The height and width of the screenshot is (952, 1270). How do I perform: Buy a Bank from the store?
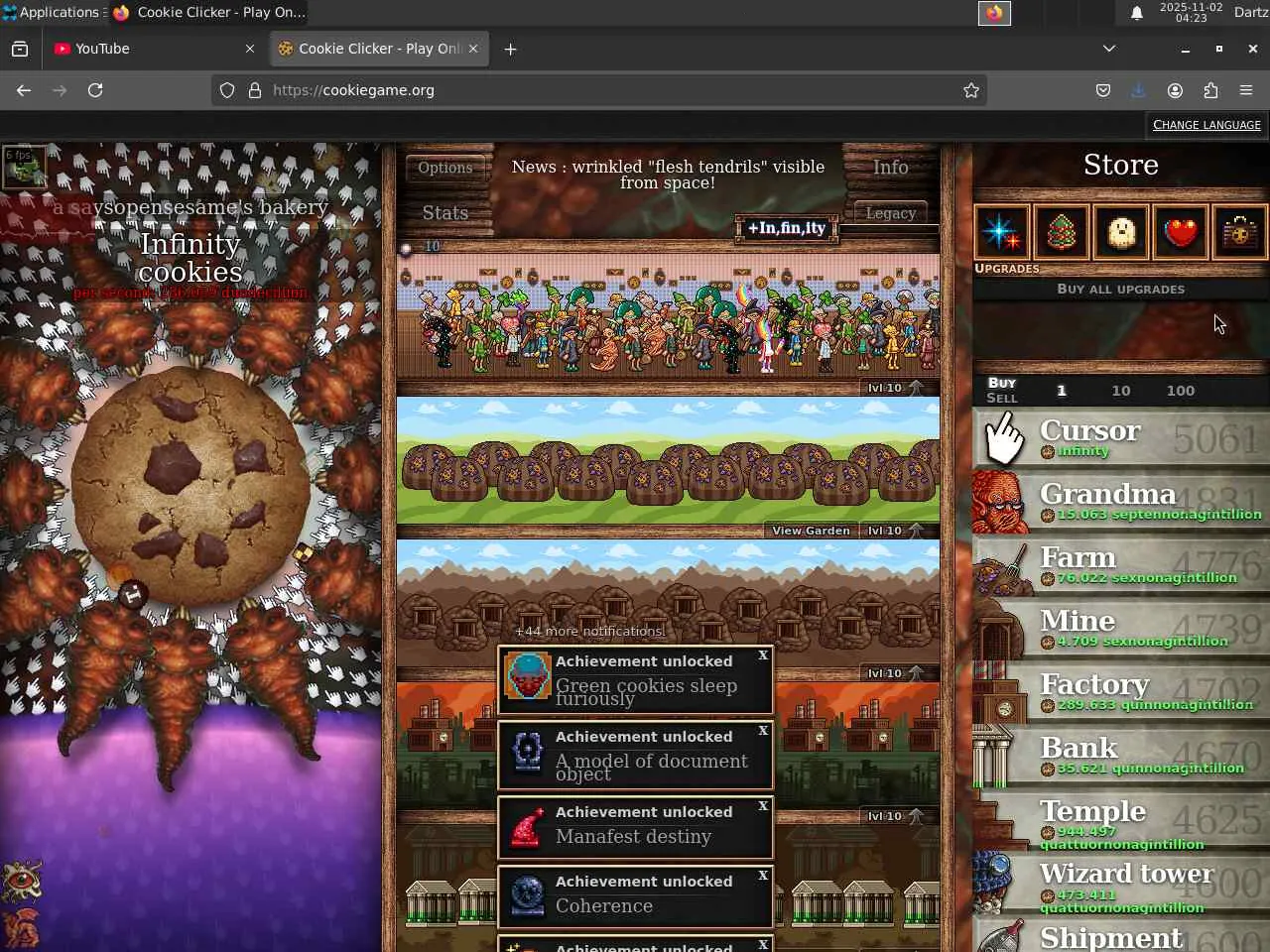[1121, 756]
